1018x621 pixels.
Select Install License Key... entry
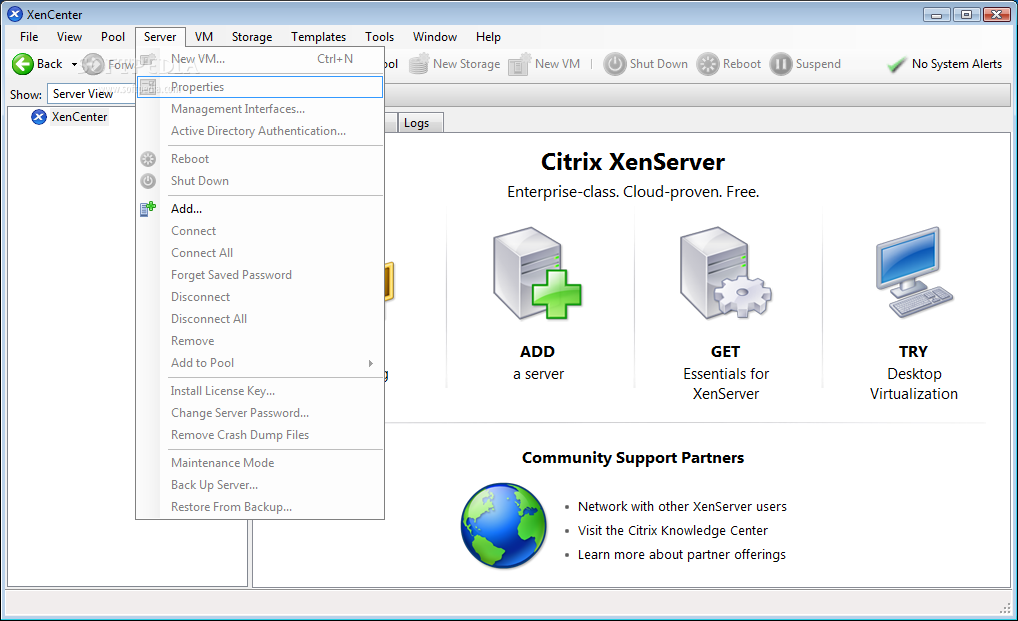pyautogui.click(x=260, y=391)
